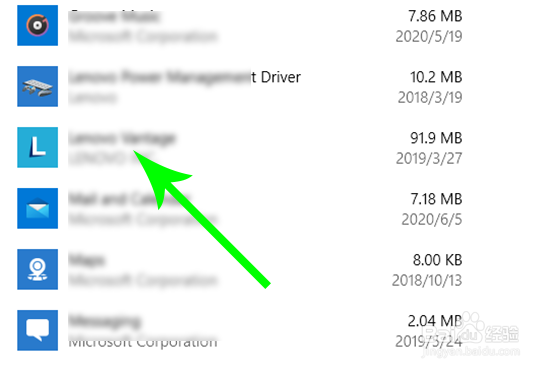Select the Messaging speech bubble icon

(38, 330)
